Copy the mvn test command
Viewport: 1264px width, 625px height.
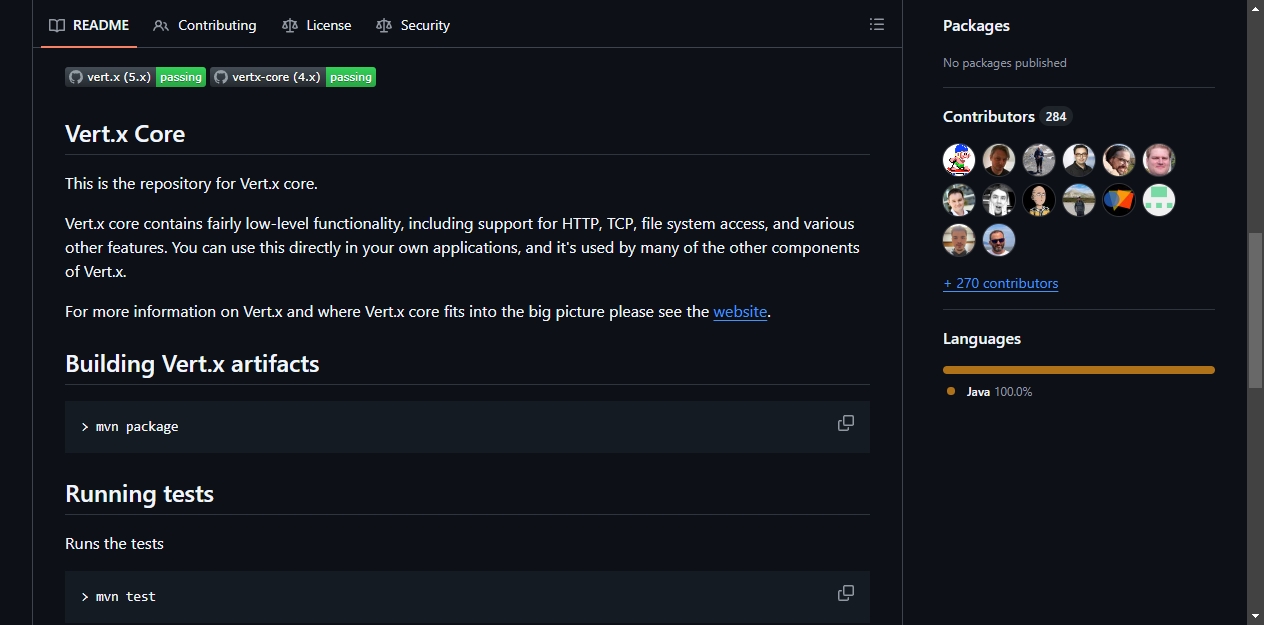coord(846,593)
